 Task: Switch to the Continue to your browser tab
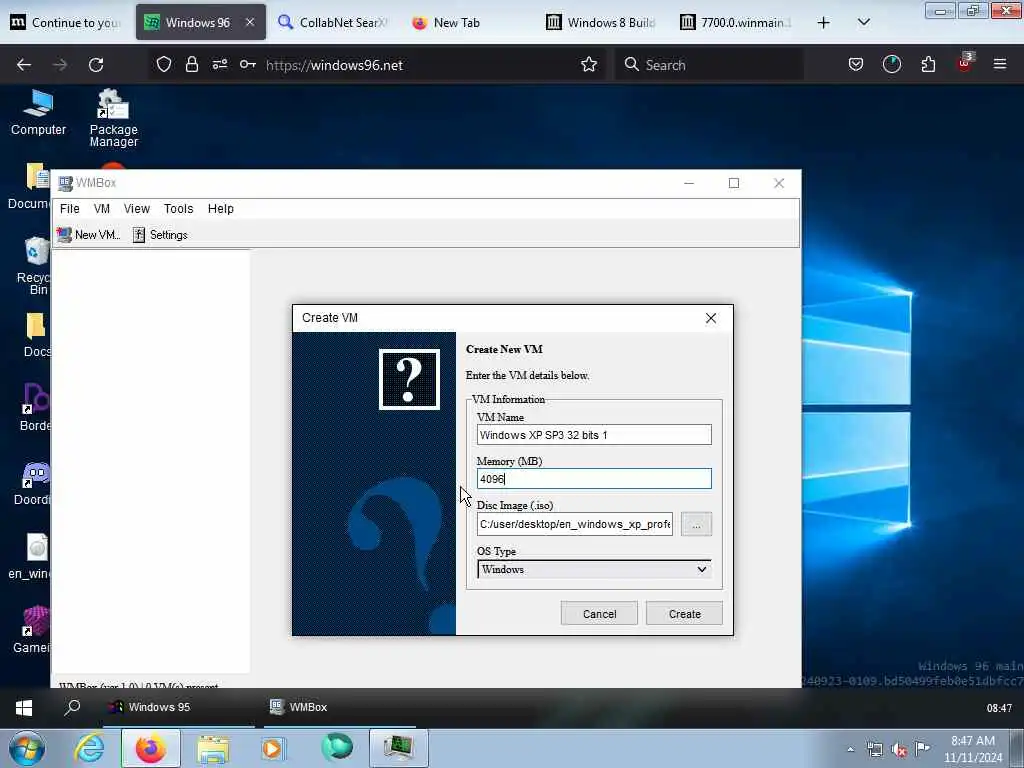67,22
